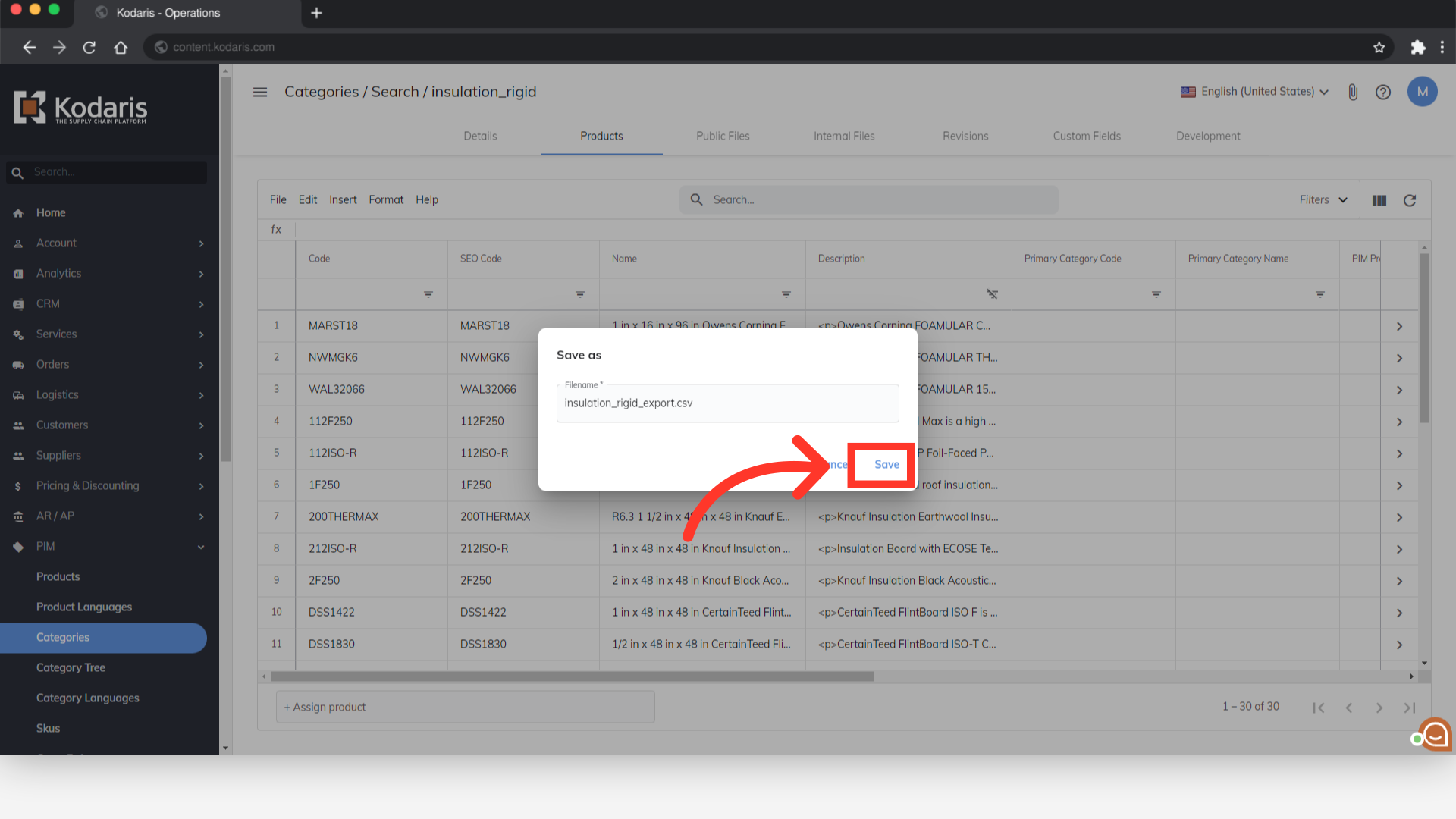The height and width of the screenshot is (819, 1456).
Task: Click the Filename input field
Action: pos(727,403)
